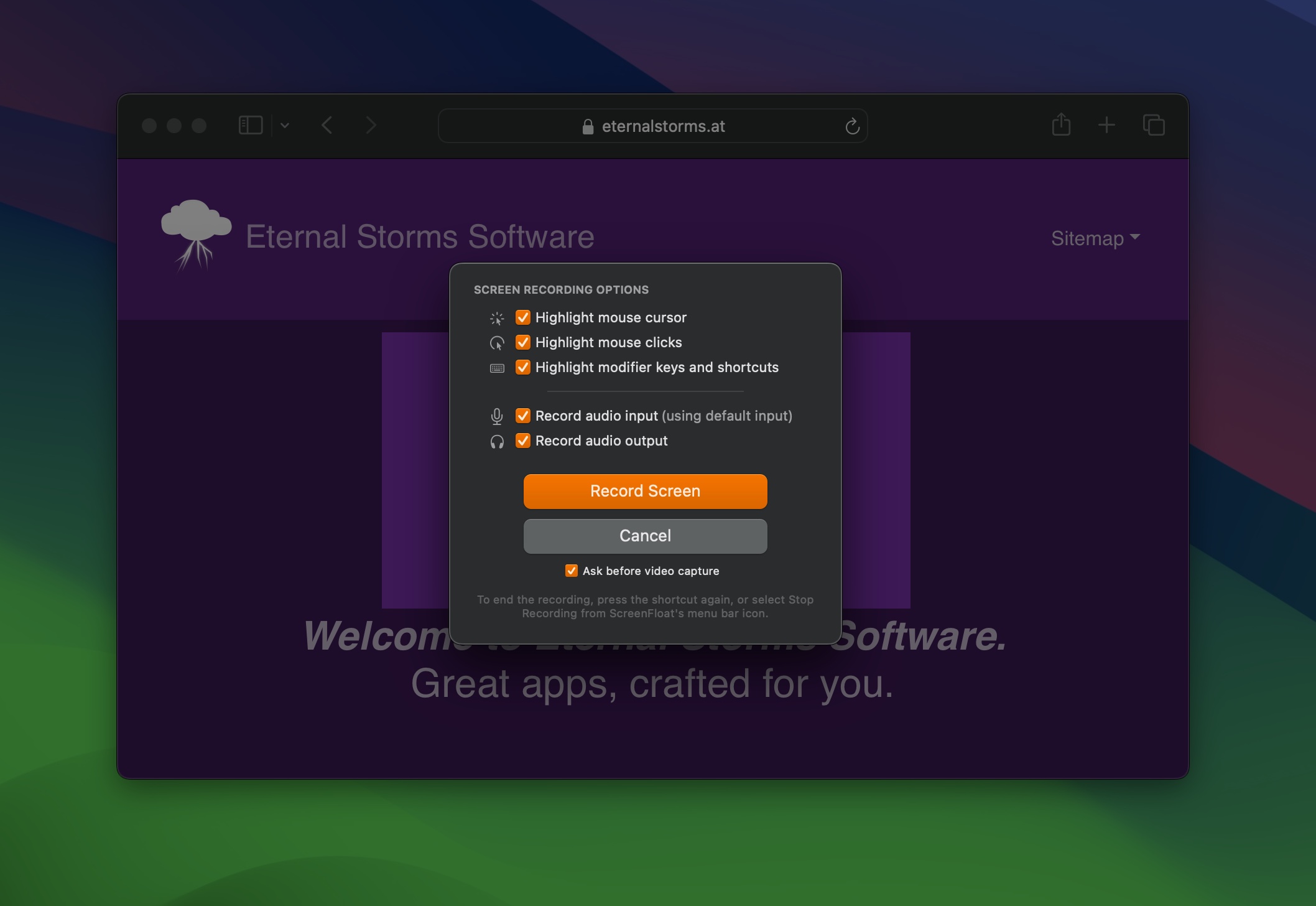Toggle Safari sidebar icon
Screen dimensions: 1316x906
click(251, 125)
